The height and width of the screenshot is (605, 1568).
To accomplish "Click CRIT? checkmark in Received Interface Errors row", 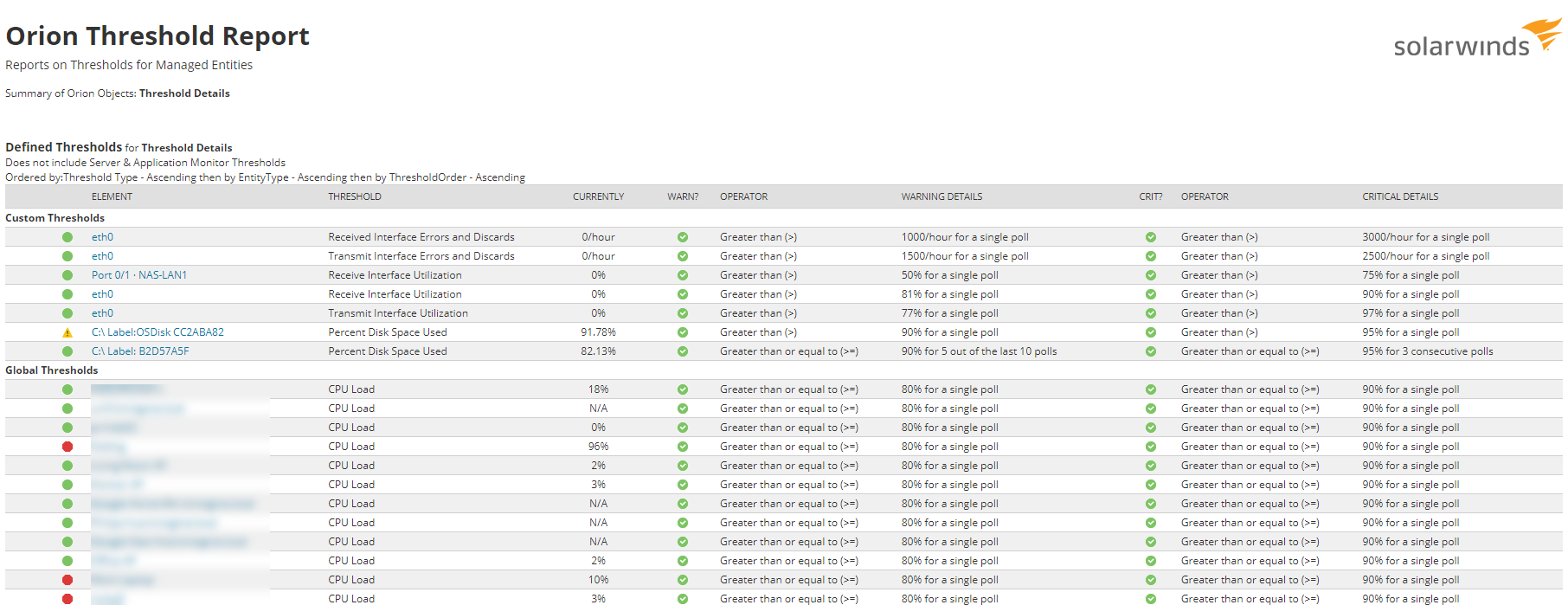I will coord(1151,237).
